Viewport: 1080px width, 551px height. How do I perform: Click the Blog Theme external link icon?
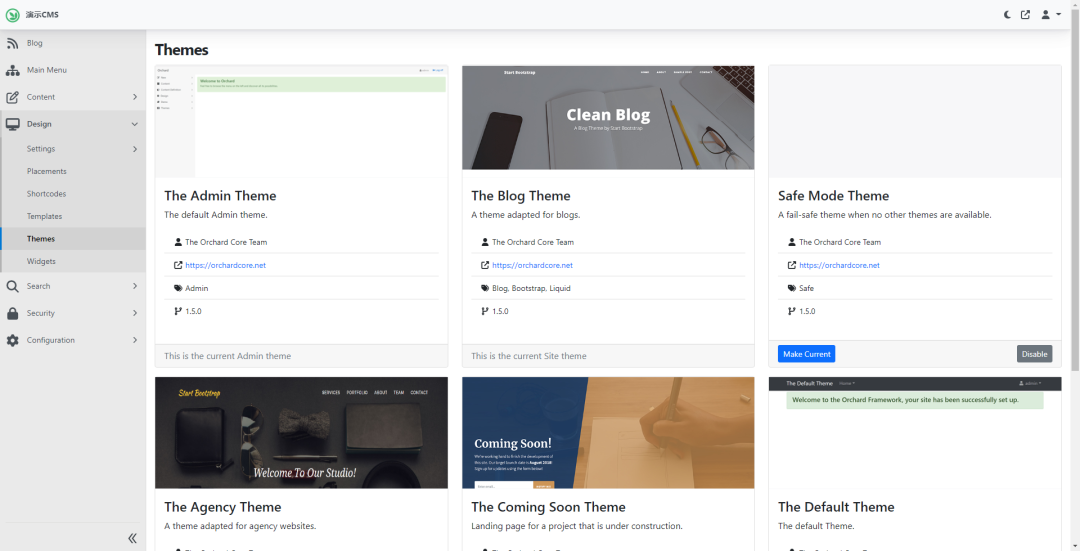click(x=485, y=265)
